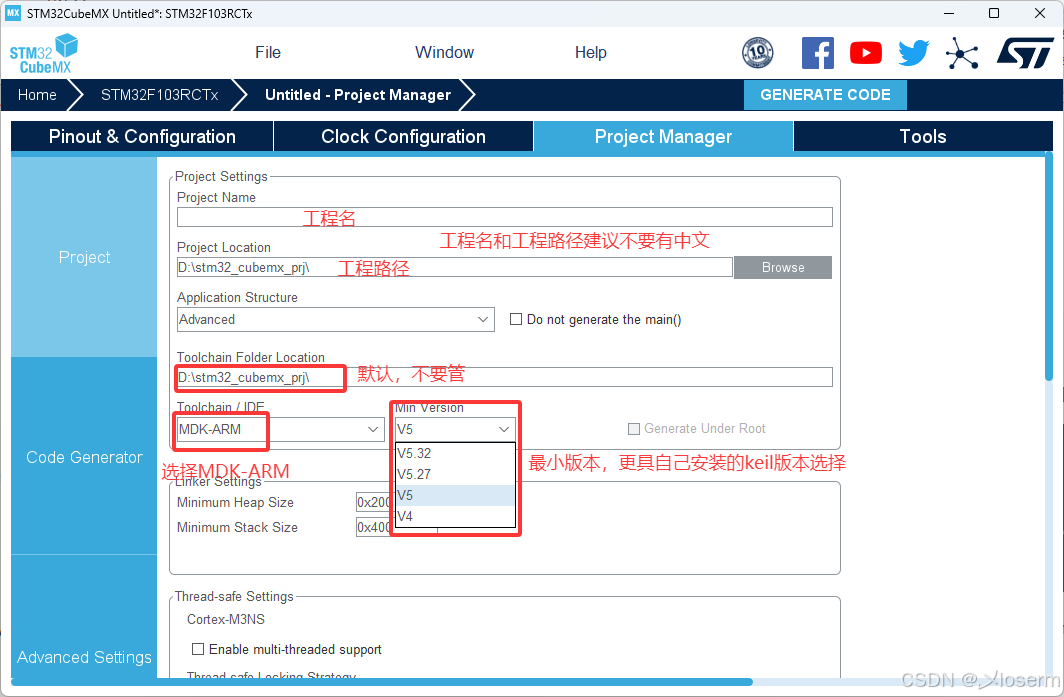Open the 10 years anniversary badge icon
The width and height of the screenshot is (1064, 697).
click(x=757, y=53)
